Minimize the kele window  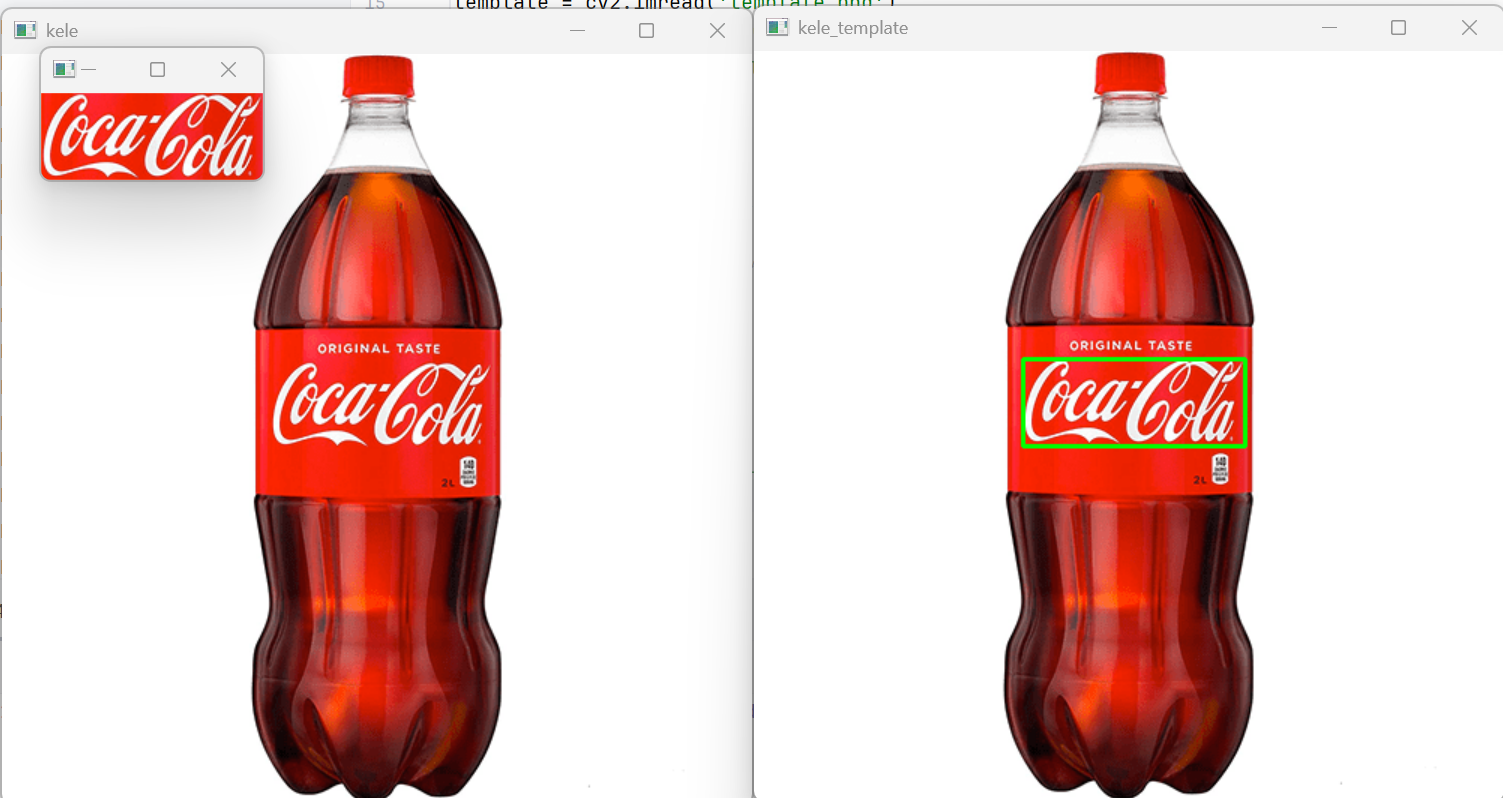click(577, 31)
